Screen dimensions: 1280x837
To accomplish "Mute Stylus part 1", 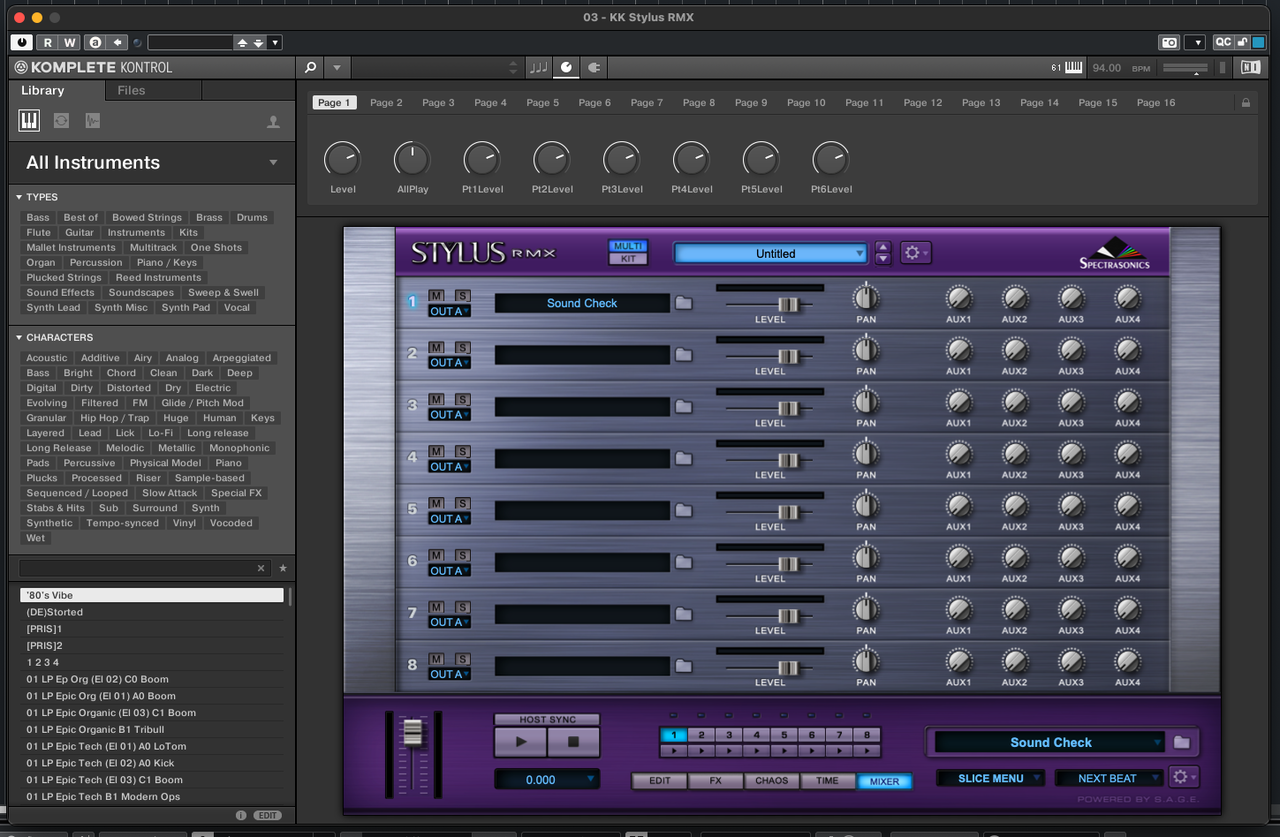I will coord(437,295).
